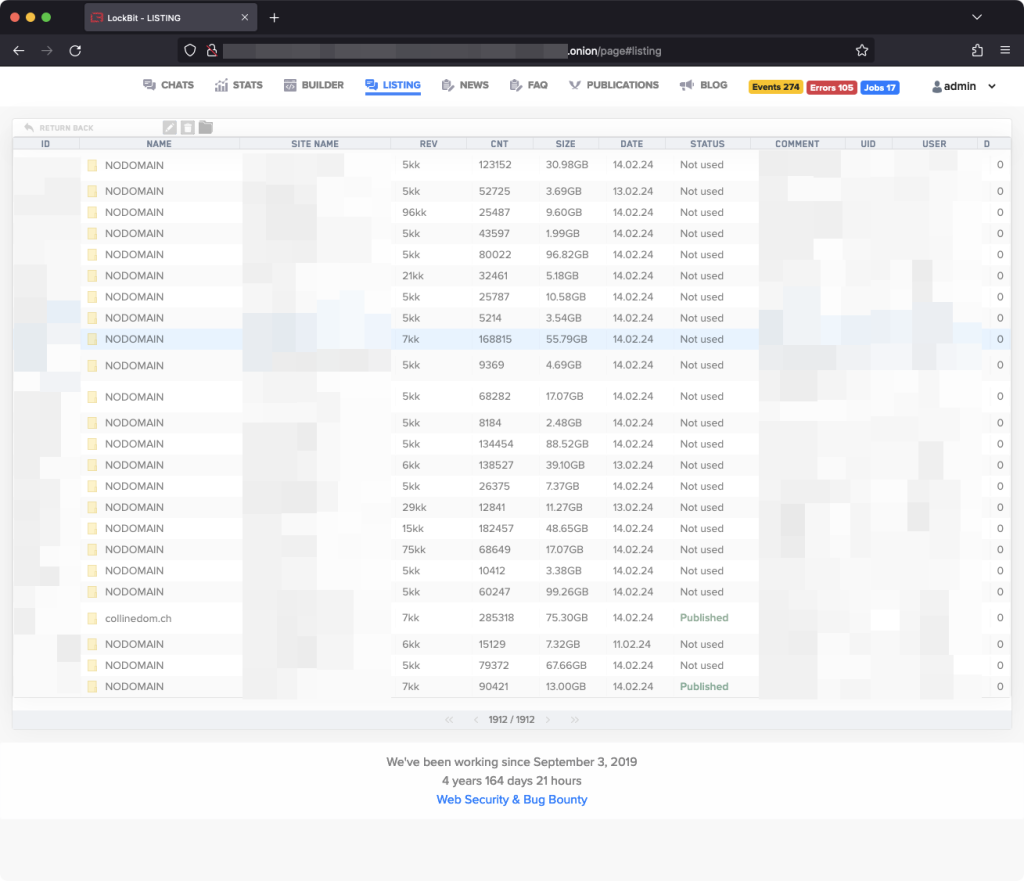Bookmark this page with the star icon

tap(861, 50)
